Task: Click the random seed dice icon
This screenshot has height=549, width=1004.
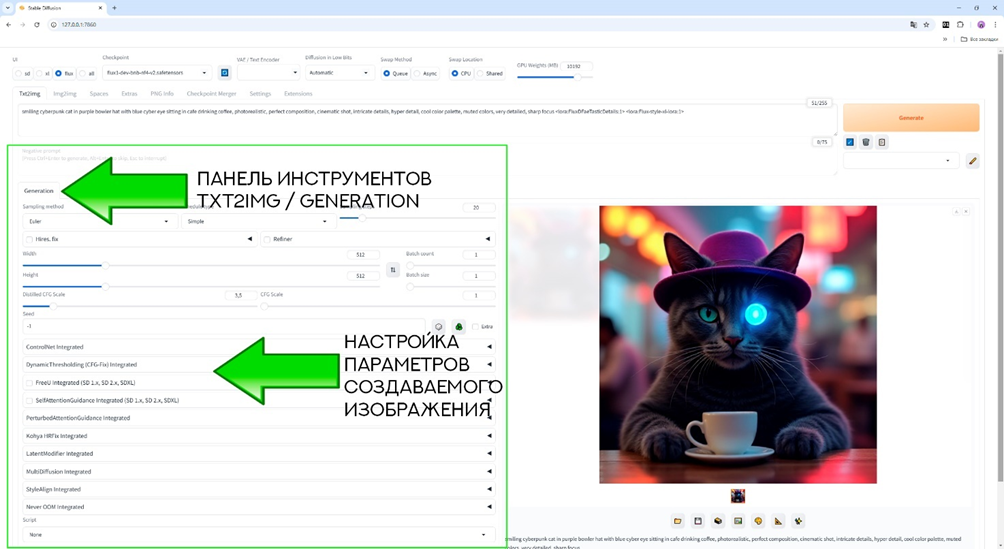Action: tap(438, 326)
